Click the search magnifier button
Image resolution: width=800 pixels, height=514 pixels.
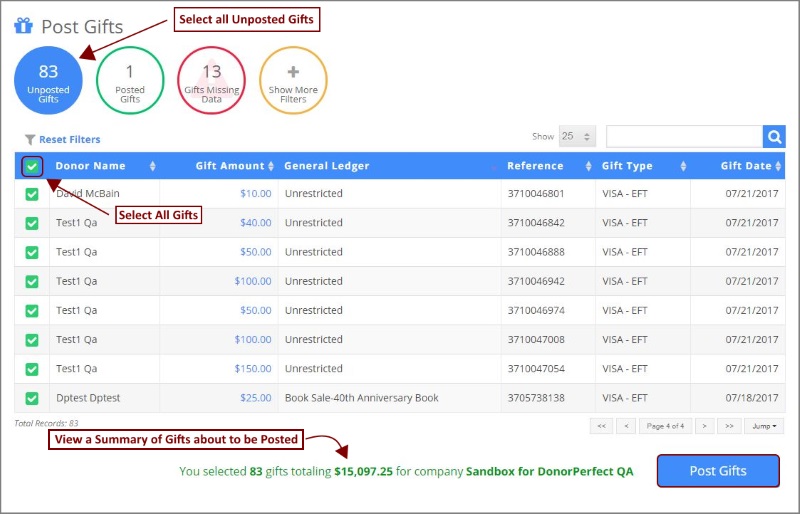click(774, 137)
